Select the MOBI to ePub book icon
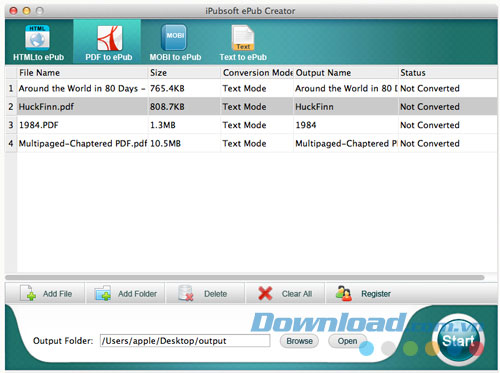 pos(174,37)
